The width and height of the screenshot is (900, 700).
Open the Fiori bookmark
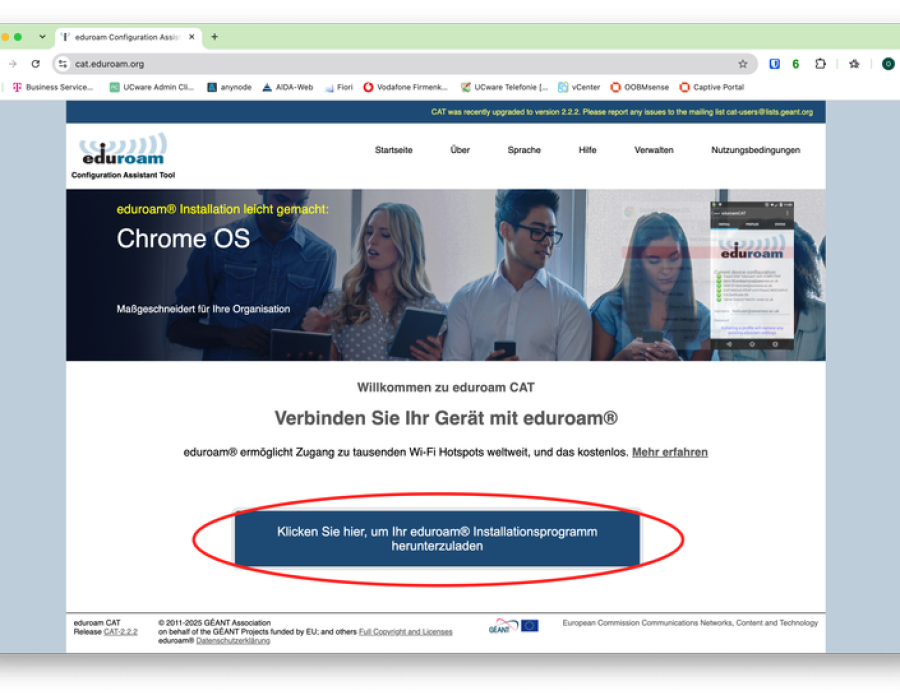pyautogui.click(x=339, y=87)
